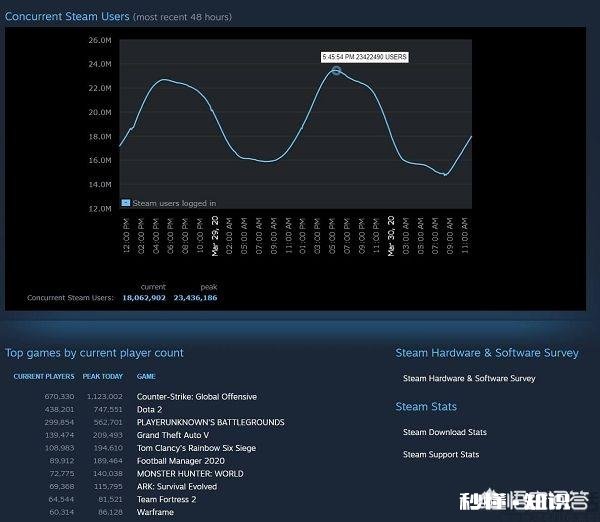The height and width of the screenshot is (522, 600).
Task: Click the highlighted peak data point on the graph
Action: tap(336, 70)
